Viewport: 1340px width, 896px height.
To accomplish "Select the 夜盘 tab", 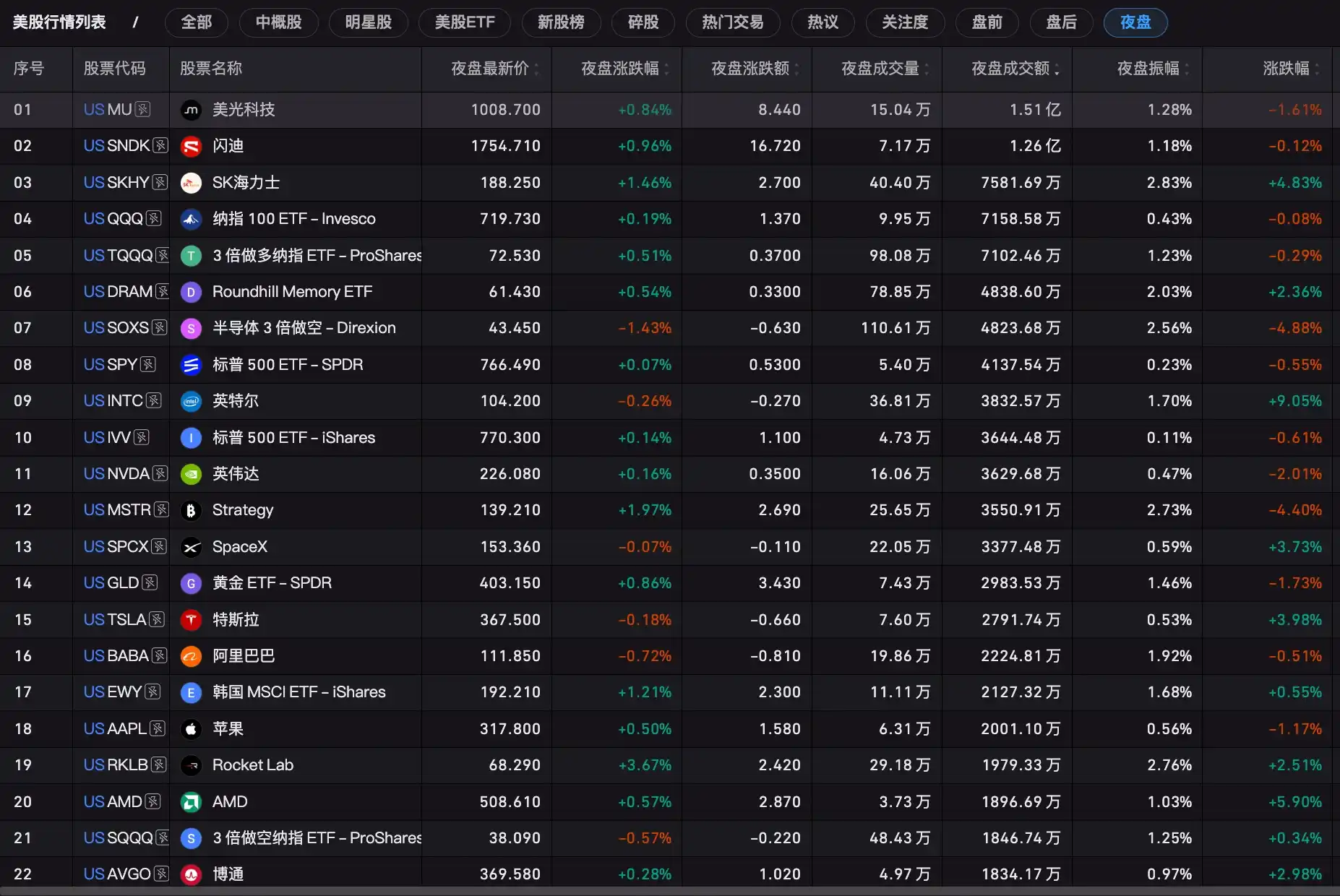I will click(x=1135, y=22).
